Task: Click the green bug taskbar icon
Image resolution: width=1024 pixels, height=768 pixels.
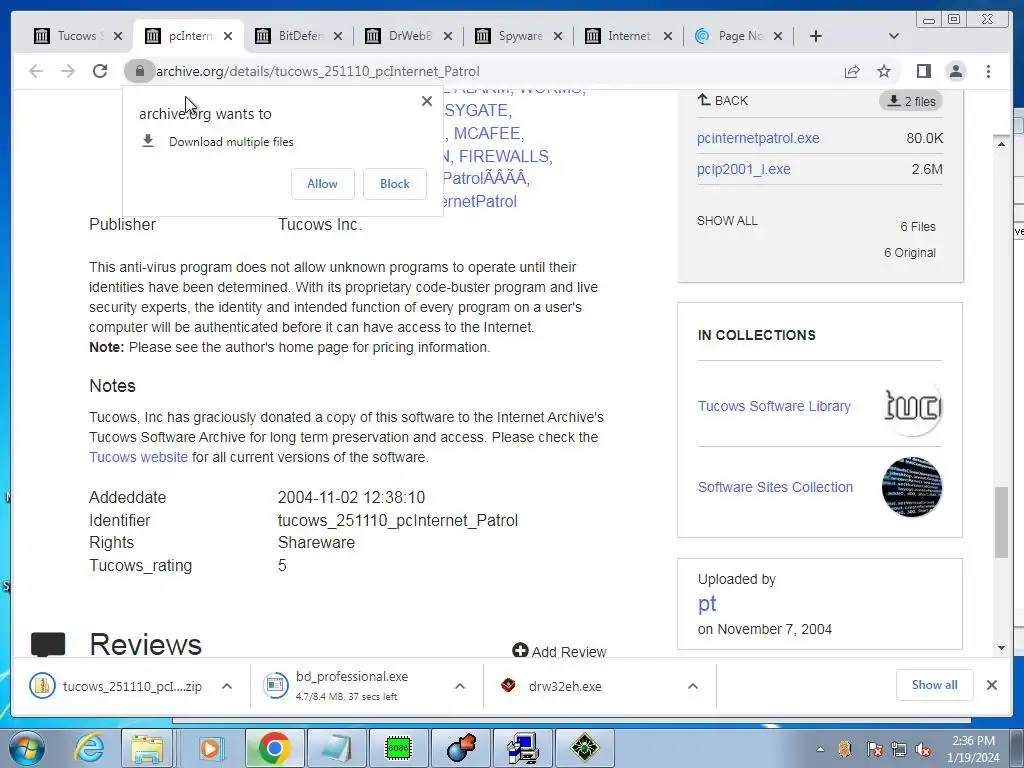Action: pyautogui.click(x=584, y=748)
